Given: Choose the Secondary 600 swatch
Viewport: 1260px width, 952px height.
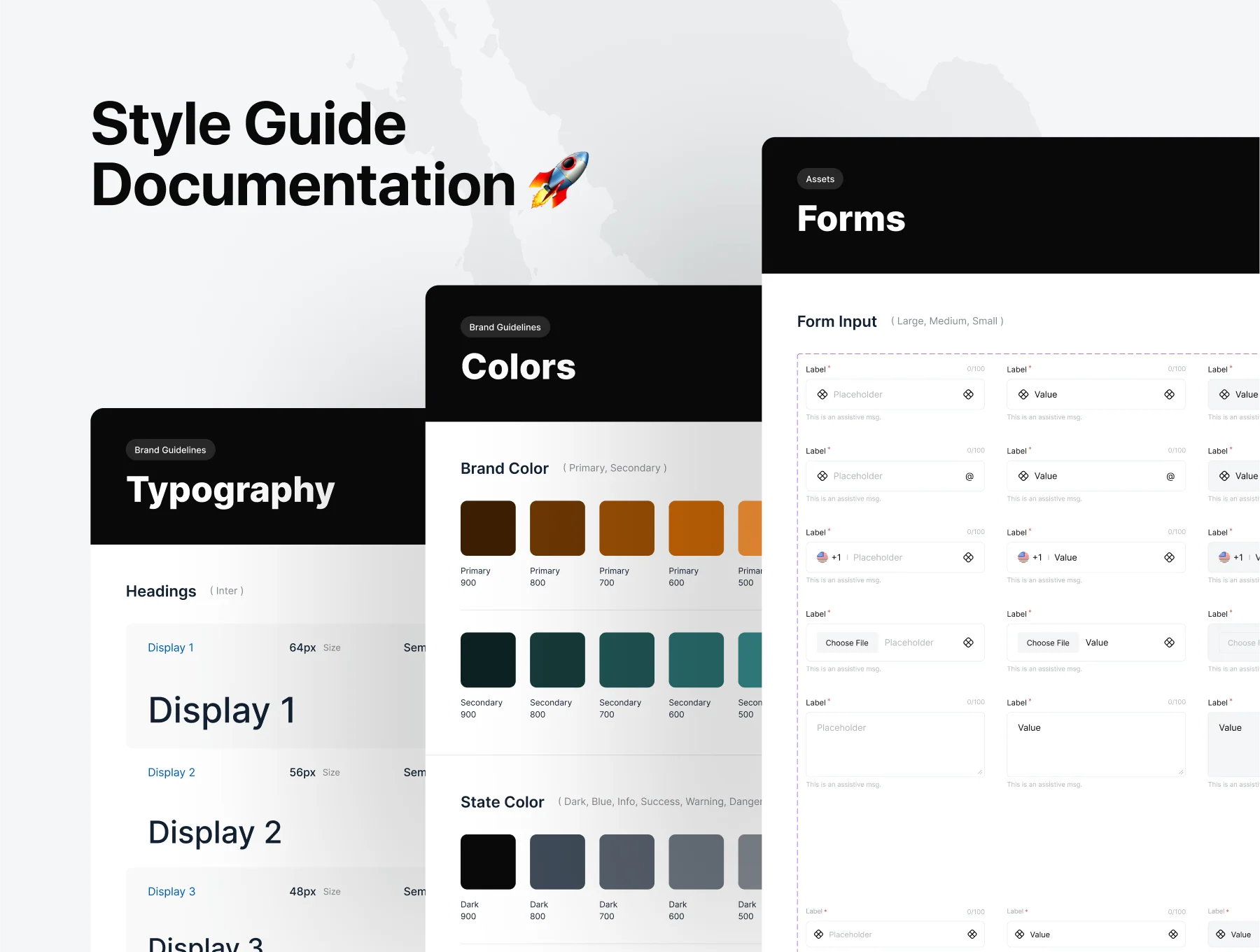Looking at the screenshot, I should 696,659.
